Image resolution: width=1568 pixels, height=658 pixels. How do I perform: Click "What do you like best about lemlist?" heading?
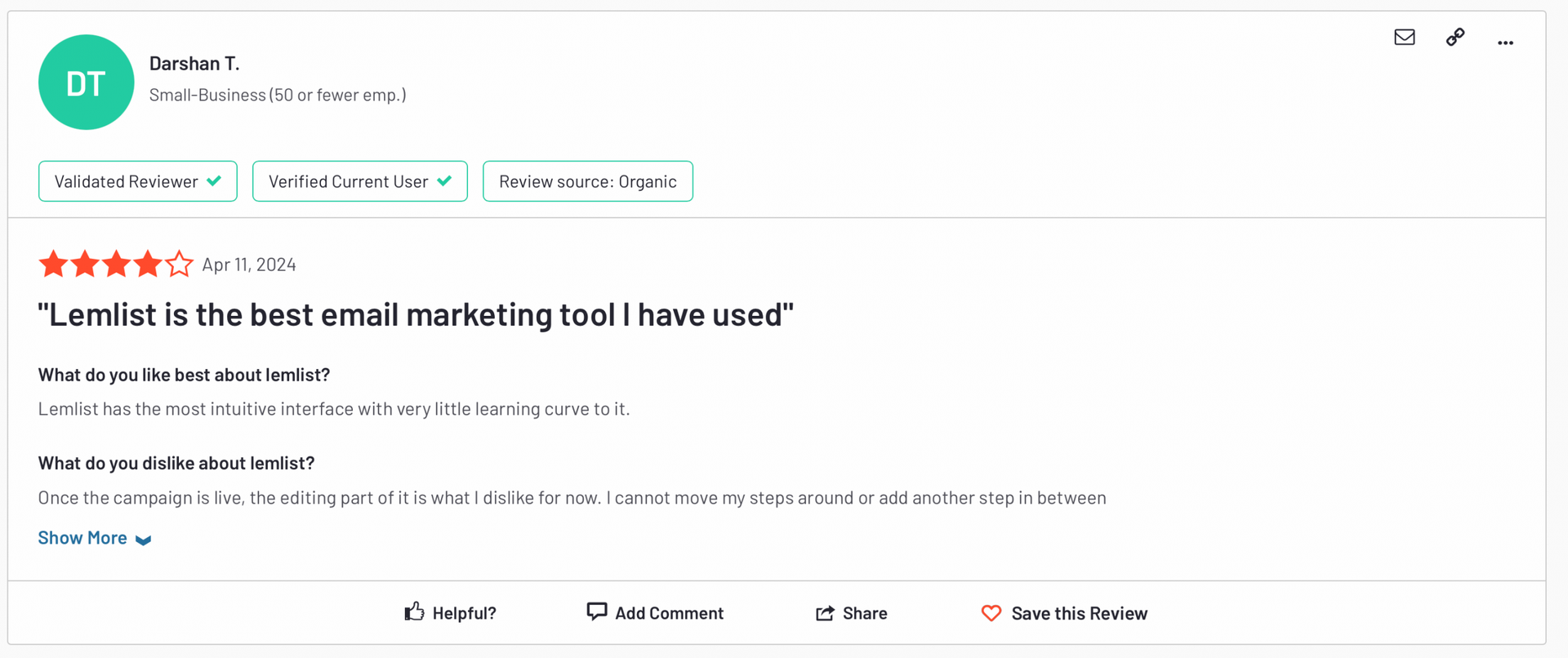coord(184,375)
